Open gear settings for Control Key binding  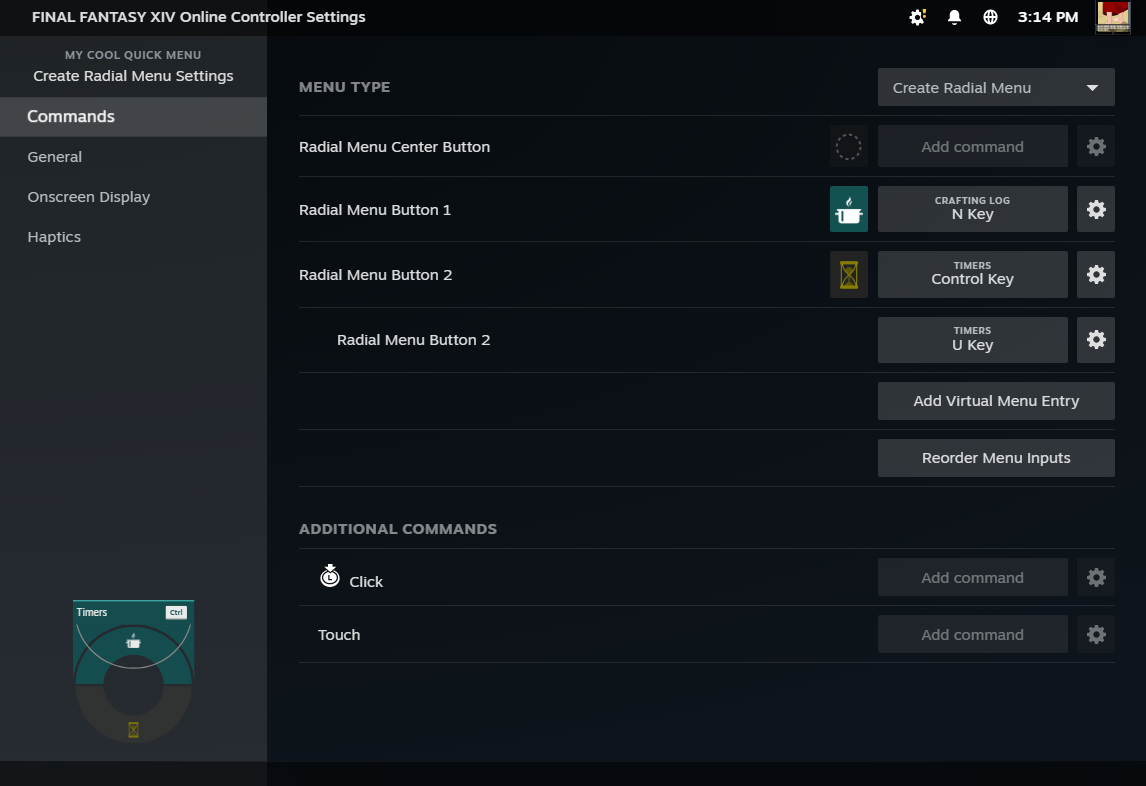(x=1096, y=274)
